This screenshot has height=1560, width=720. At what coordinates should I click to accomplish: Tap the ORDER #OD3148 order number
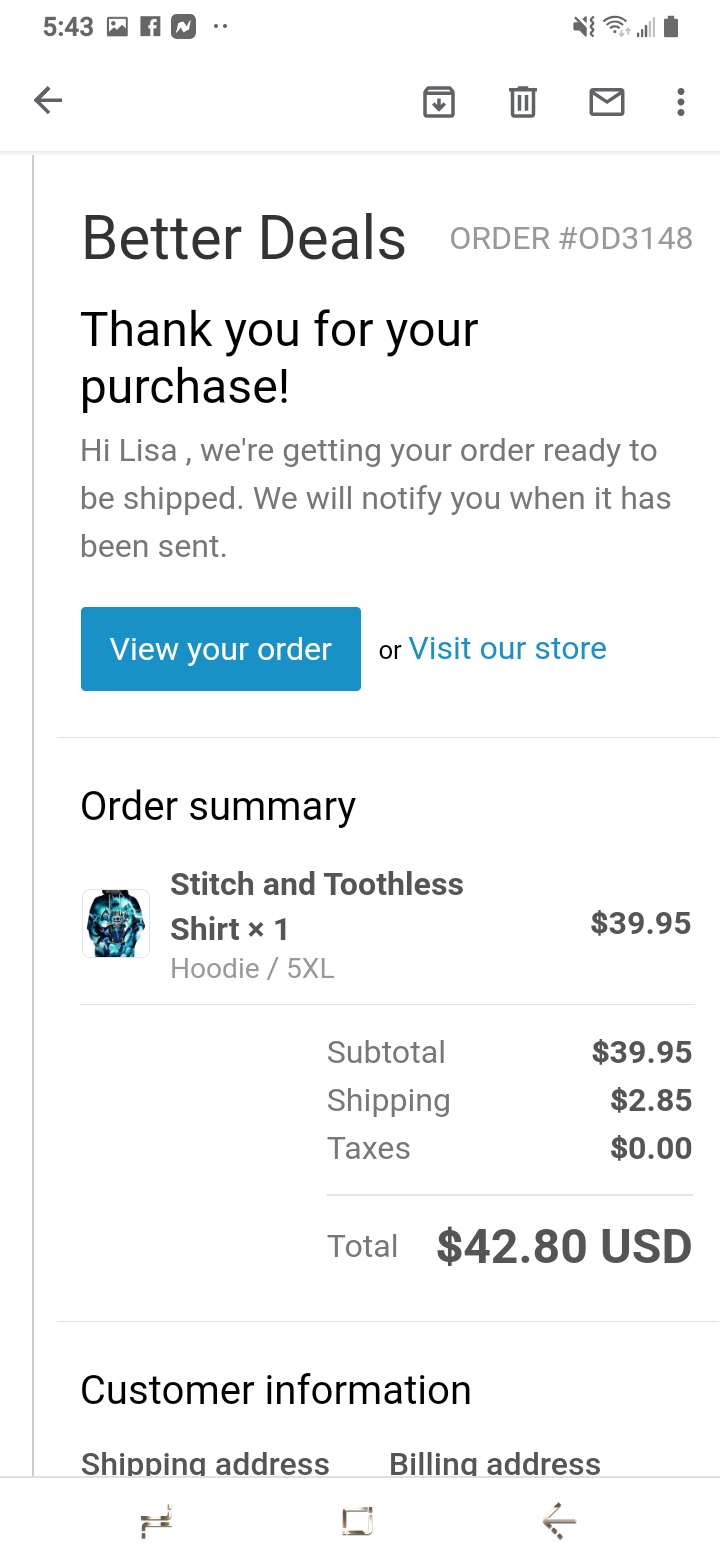pos(571,239)
